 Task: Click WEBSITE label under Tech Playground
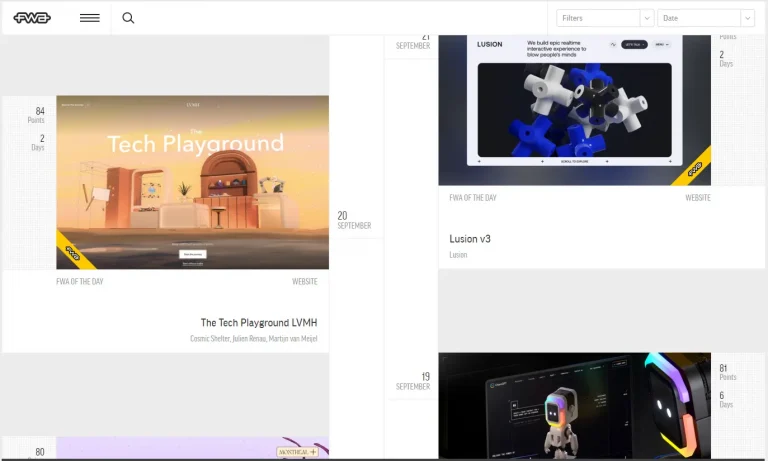click(305, 281)
